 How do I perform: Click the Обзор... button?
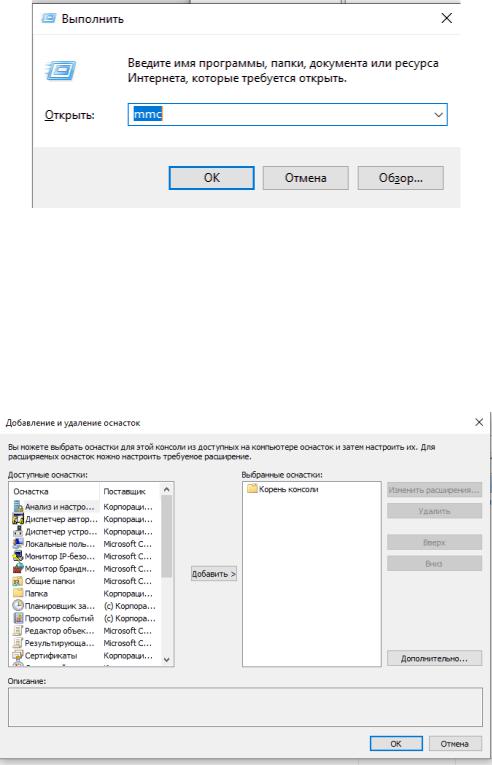[x=401, y=178]
